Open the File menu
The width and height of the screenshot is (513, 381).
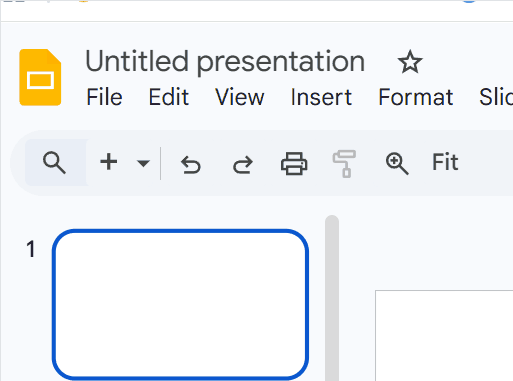point(104,97)
